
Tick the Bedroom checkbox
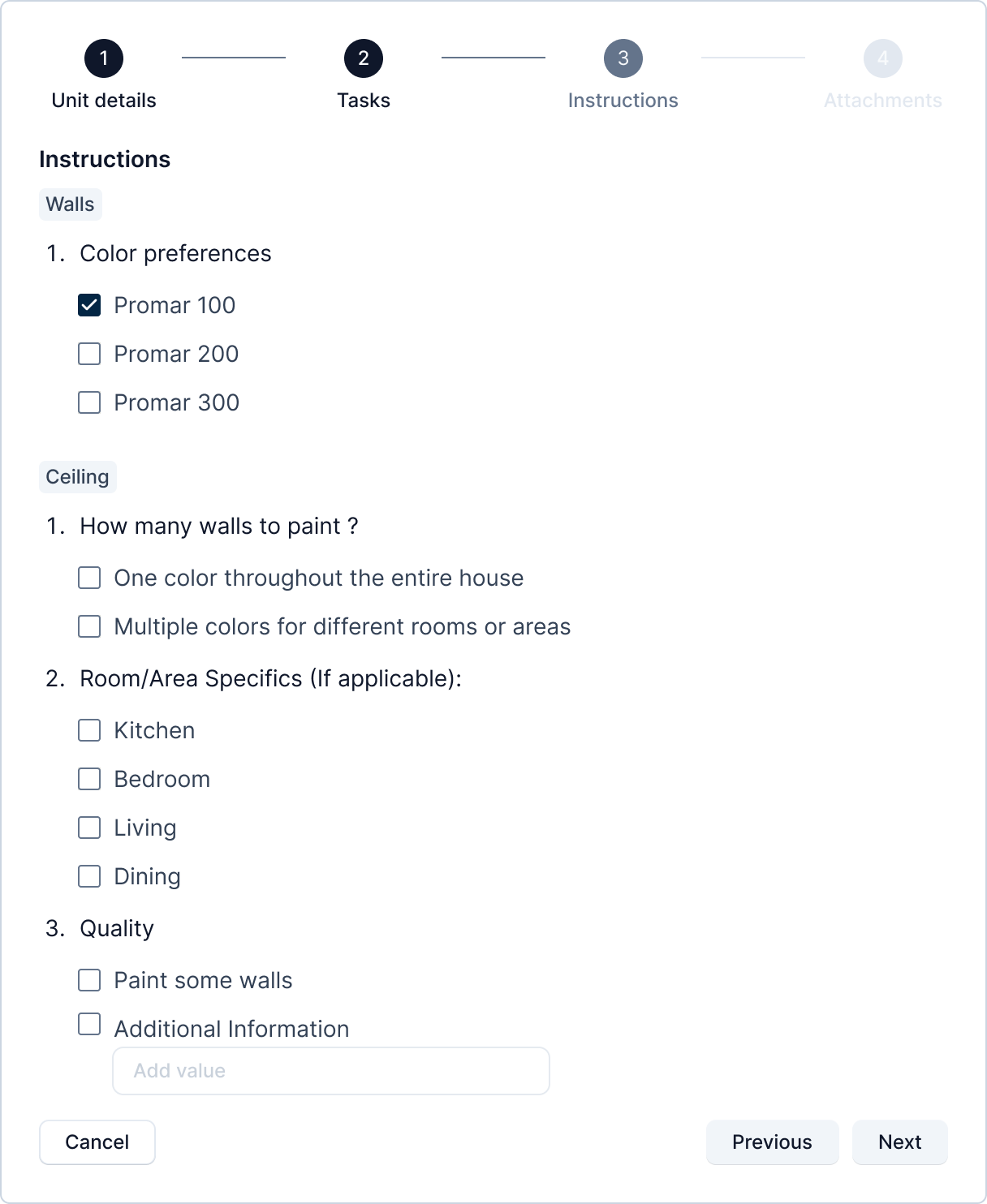pyautogui.click(x=89, y=779)
